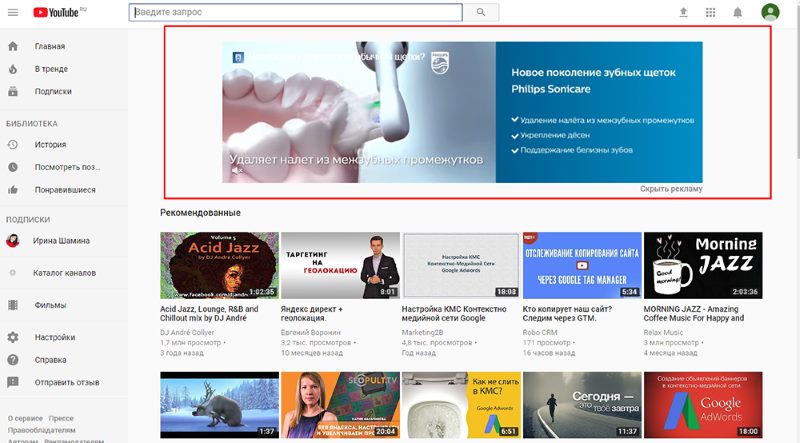Click the Каталог каналов plus icon
800x443 pixels.
tap(13, 273)
